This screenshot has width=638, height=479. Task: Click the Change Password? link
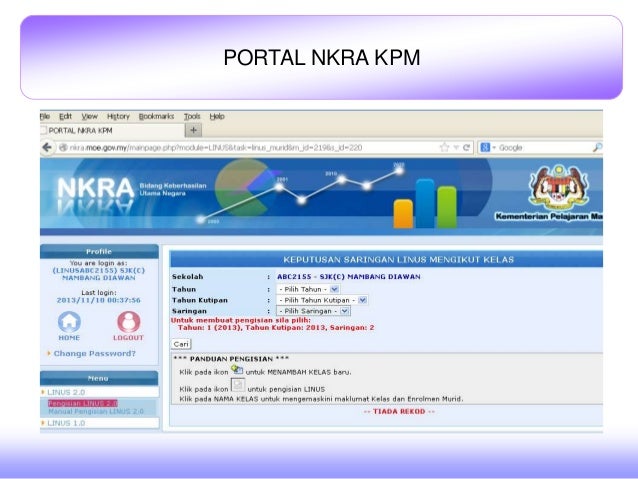pyautogui.click(x=95, y=353)
